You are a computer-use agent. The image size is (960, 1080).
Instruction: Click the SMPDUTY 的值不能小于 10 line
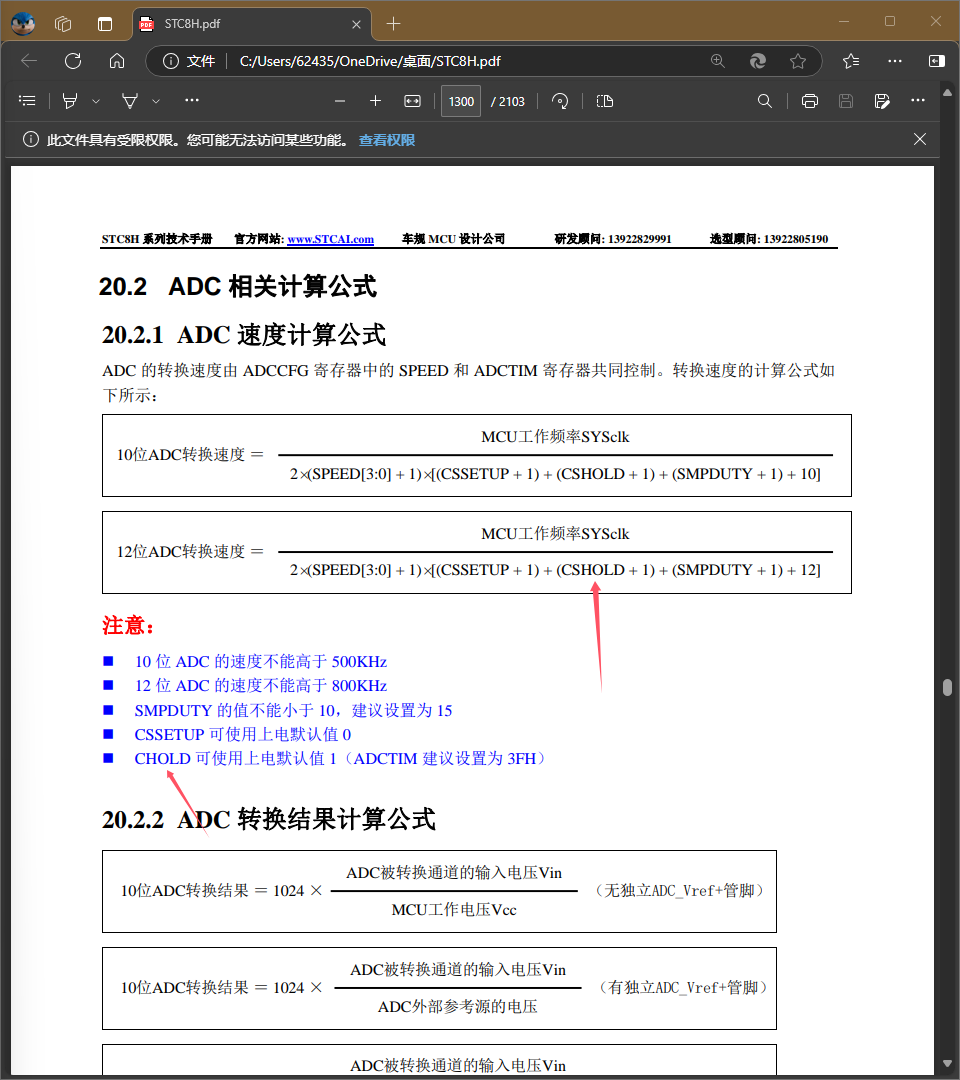pos(293,711)
